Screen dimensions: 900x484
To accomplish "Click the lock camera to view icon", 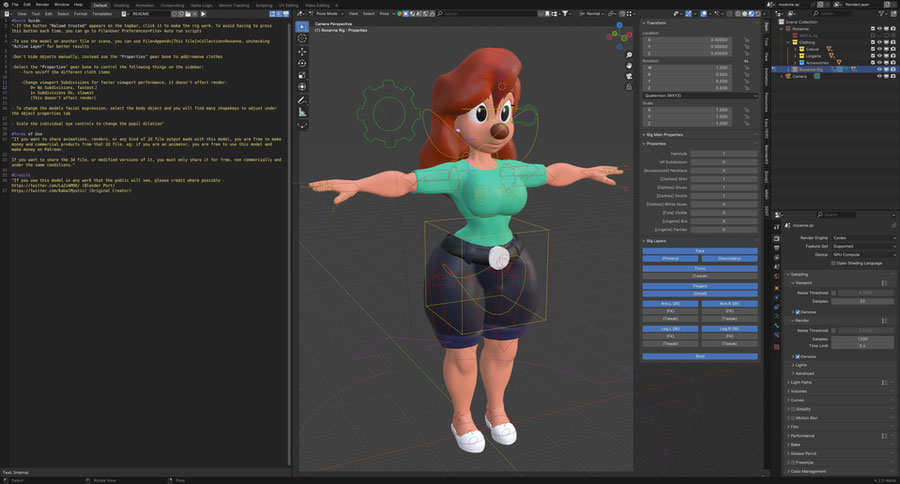I will coord(629,87).
